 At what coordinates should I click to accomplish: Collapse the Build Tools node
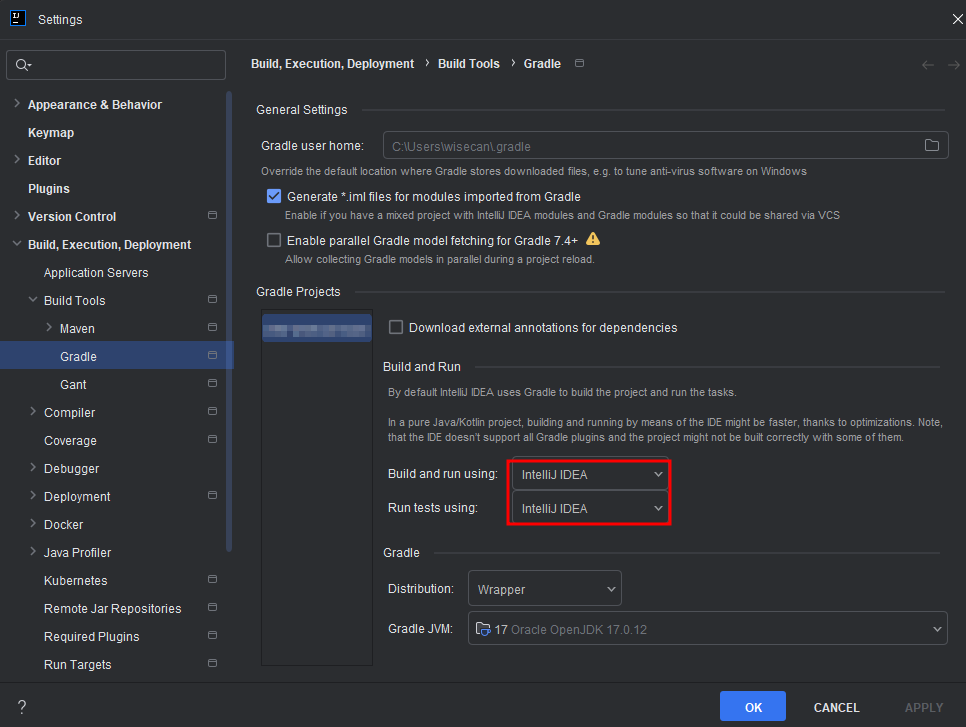point(33,299)
